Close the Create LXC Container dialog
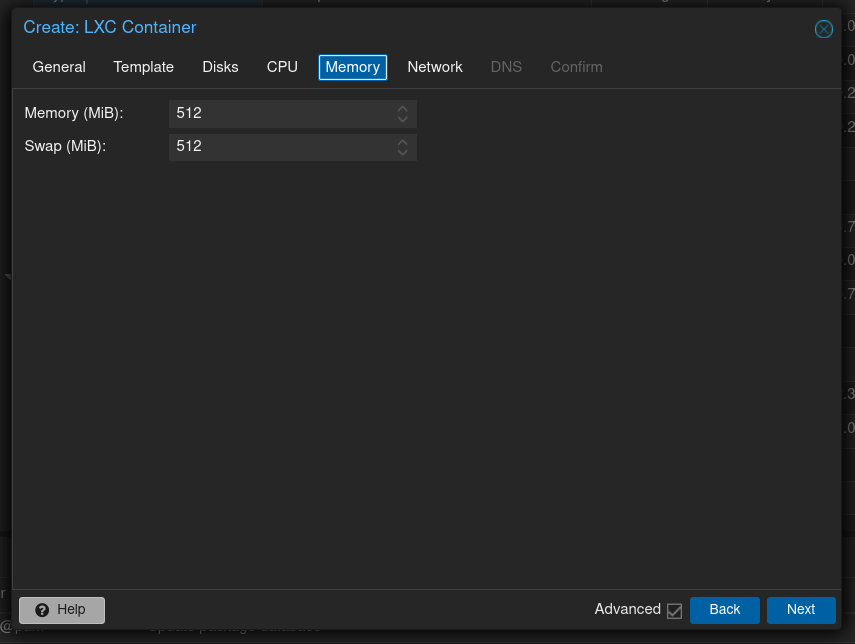855x644 pixels. click(x=823, y=29)
